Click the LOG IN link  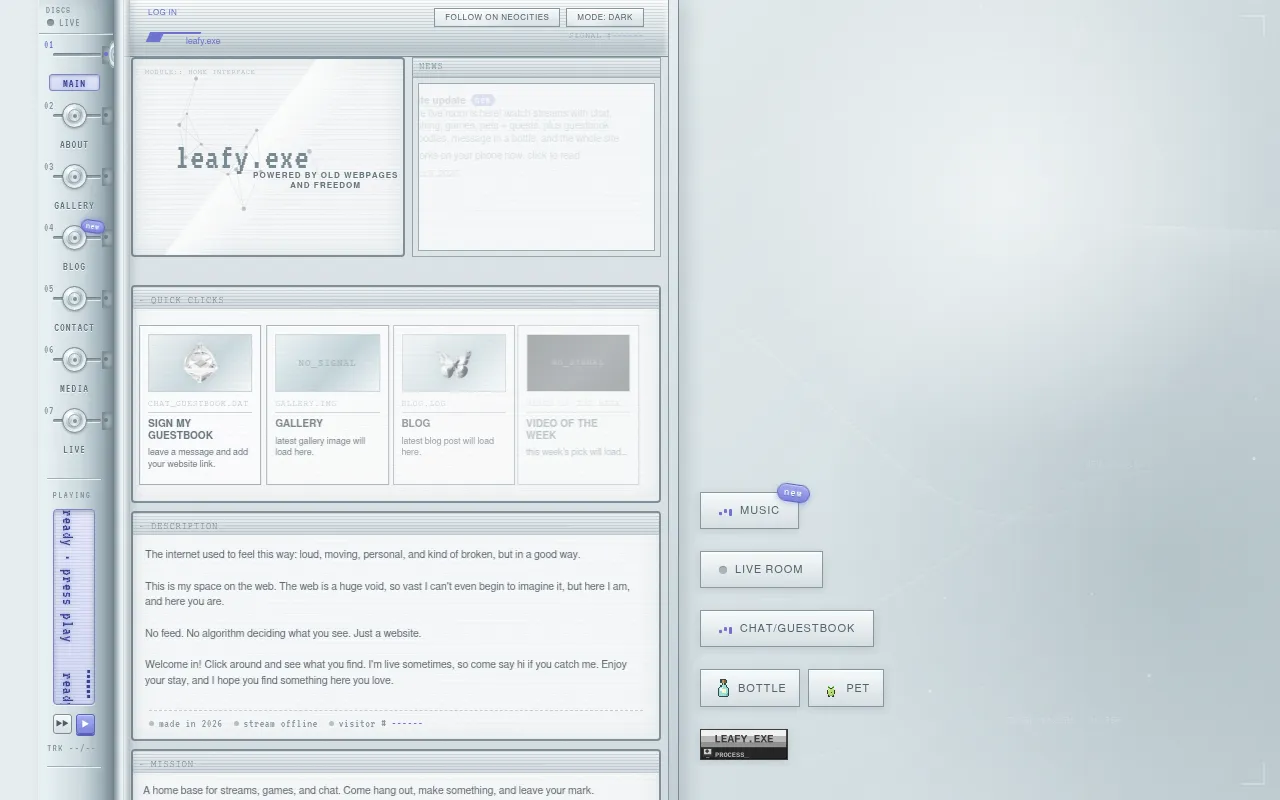tap(162, 12)
